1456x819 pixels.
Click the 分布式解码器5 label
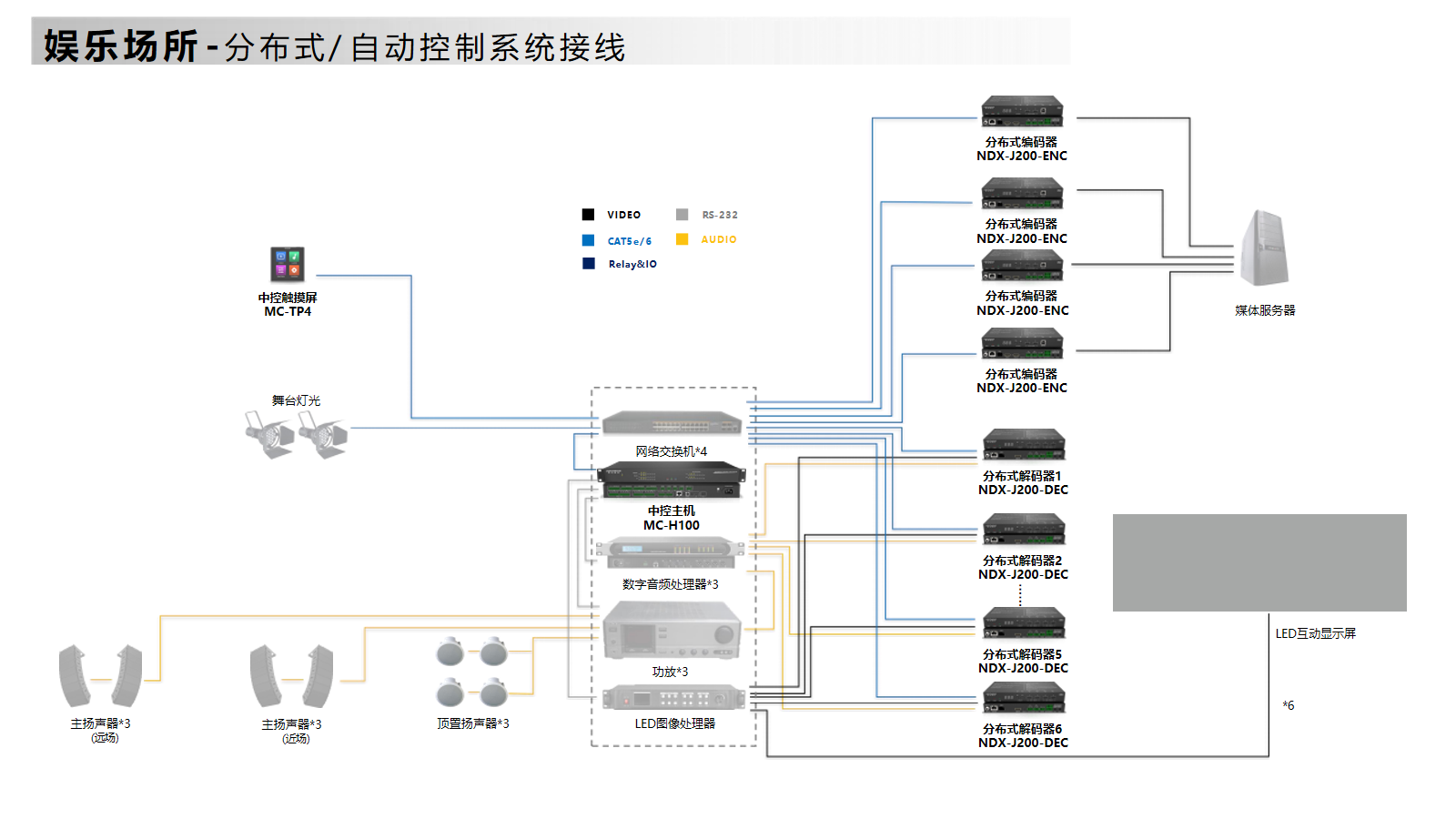[1022, 654]
